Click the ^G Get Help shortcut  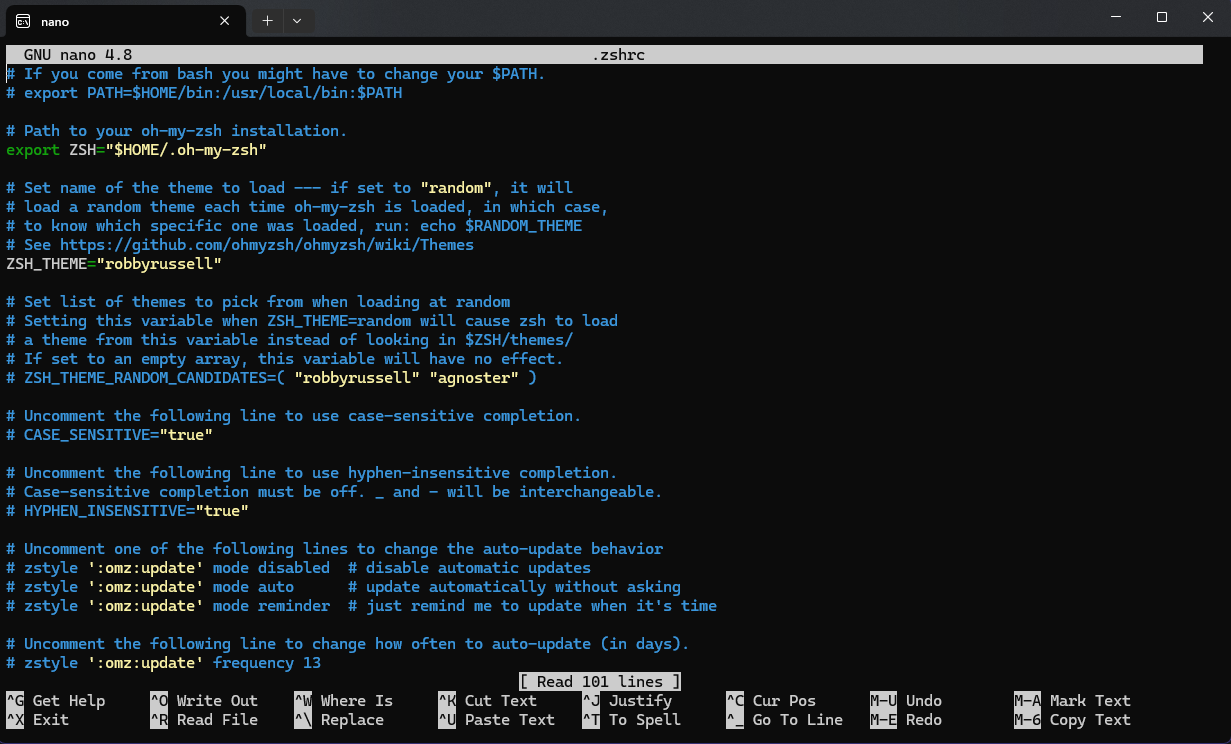pos(56,701)
